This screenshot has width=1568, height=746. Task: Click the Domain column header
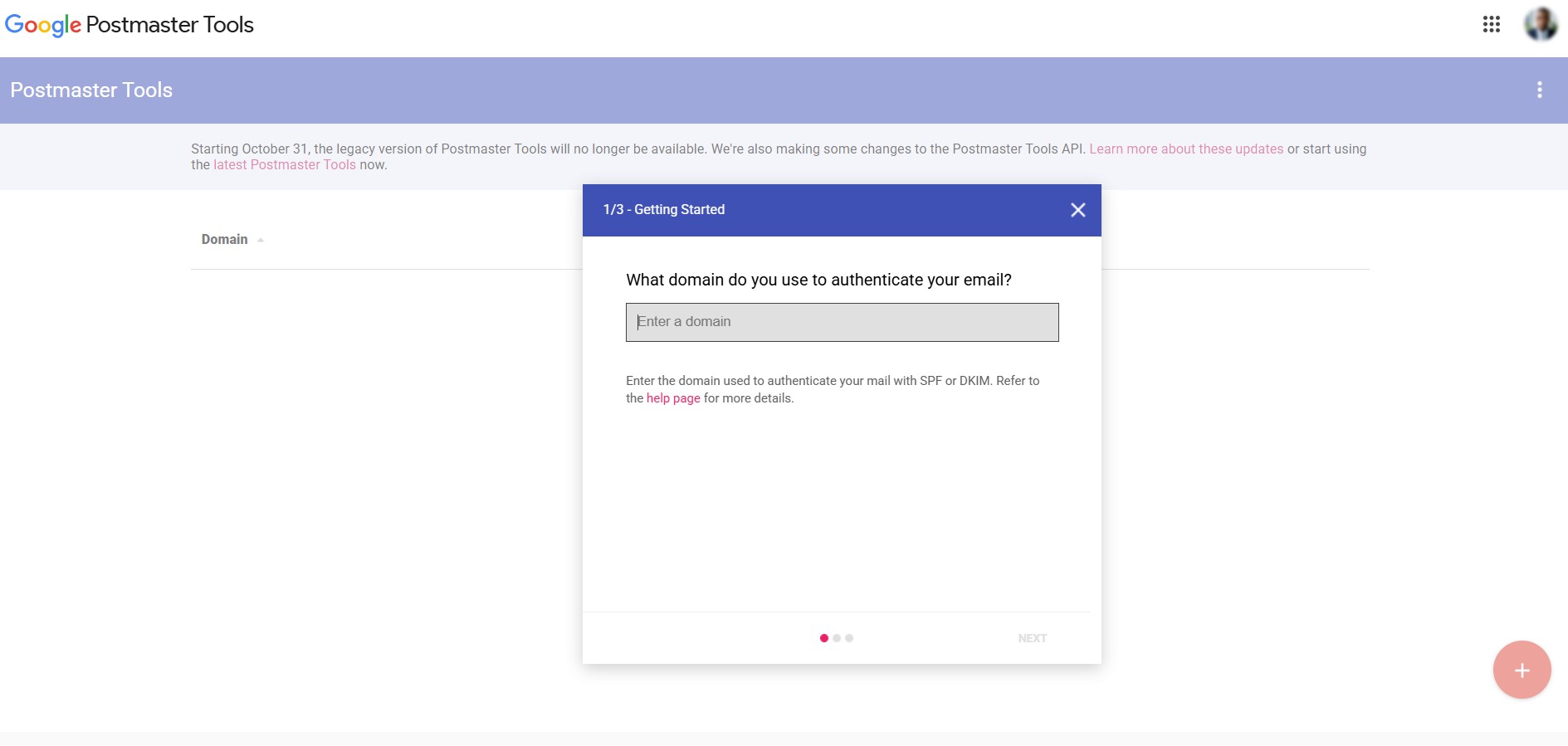[x=224, y=240]
